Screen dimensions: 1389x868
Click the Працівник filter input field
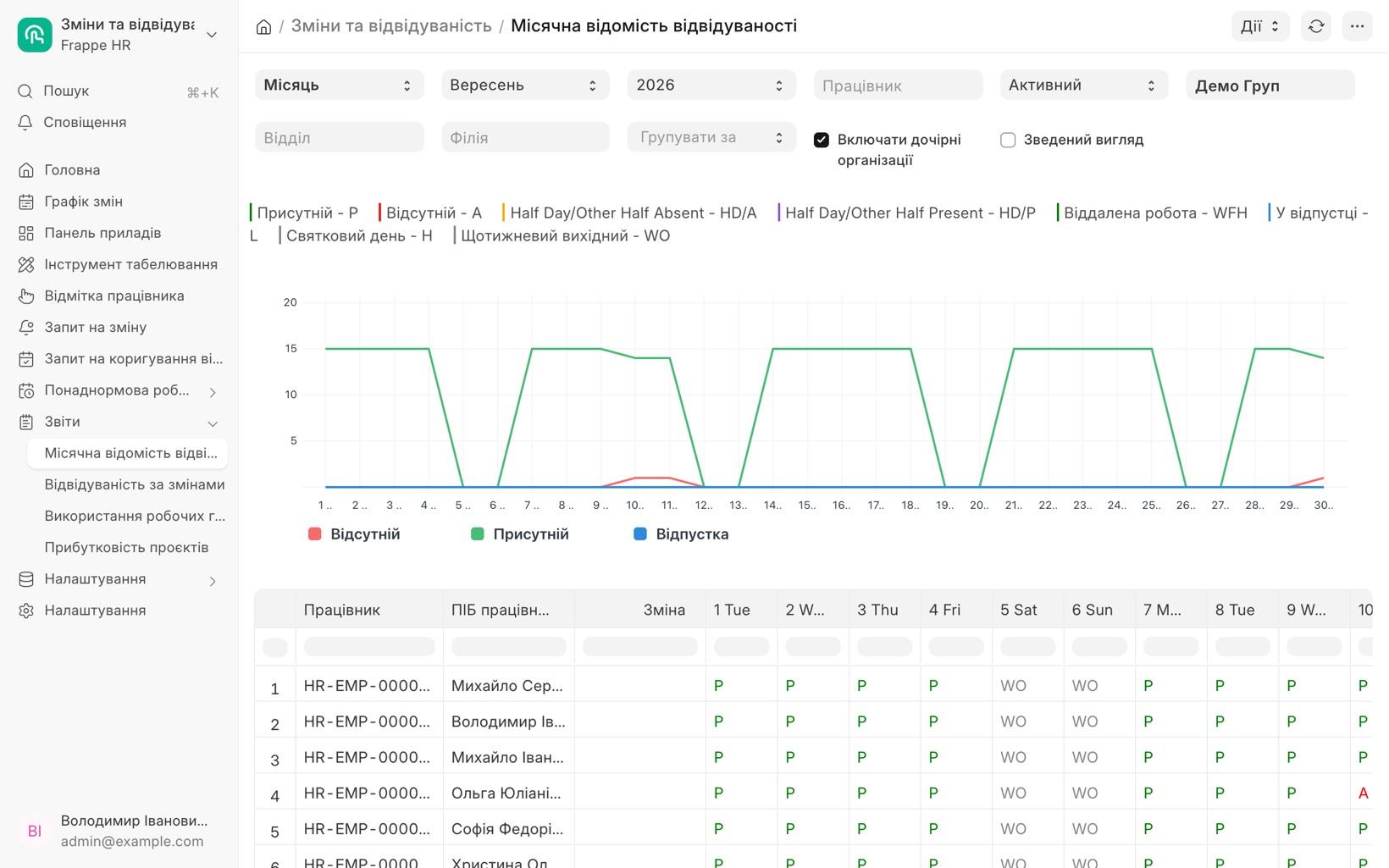pyautogui.click(x=898, y=86)
